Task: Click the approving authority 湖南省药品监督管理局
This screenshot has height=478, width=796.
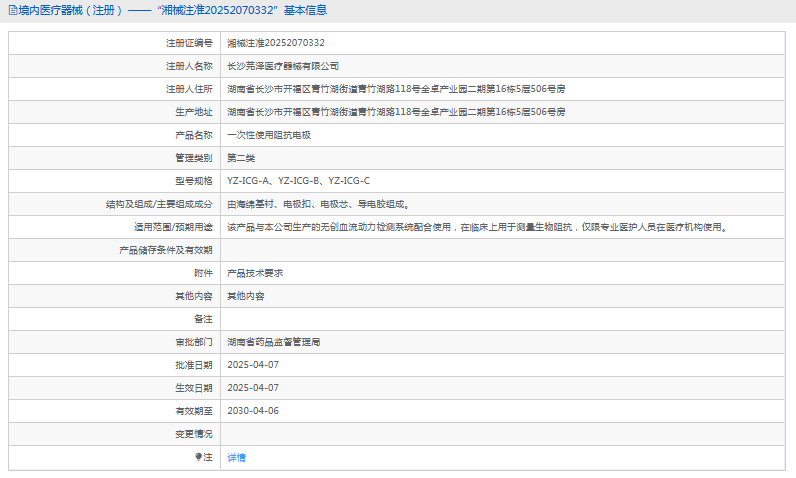Action: tap(274, 342)
